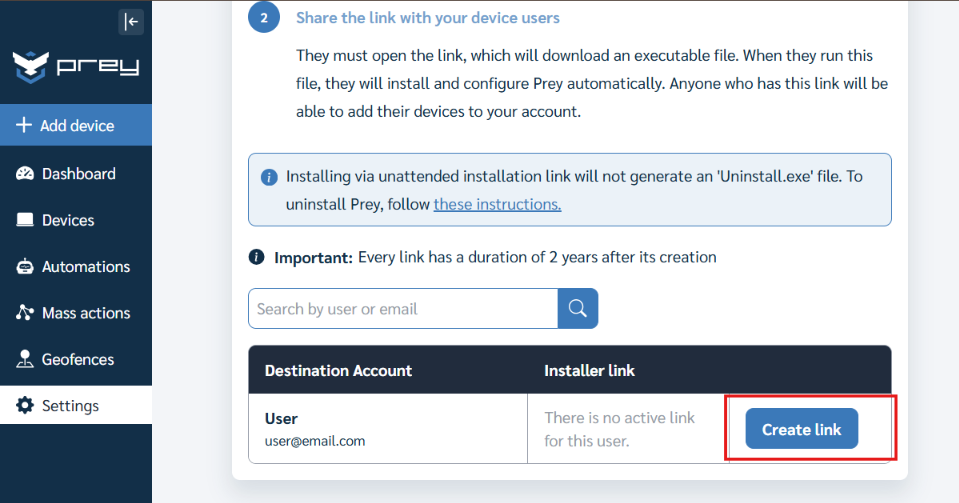Image resolution: width=959 pixels, height=503 pixels.
Task: Go to the Automations section
Action: pyautogui.click(x=76, y=267)
